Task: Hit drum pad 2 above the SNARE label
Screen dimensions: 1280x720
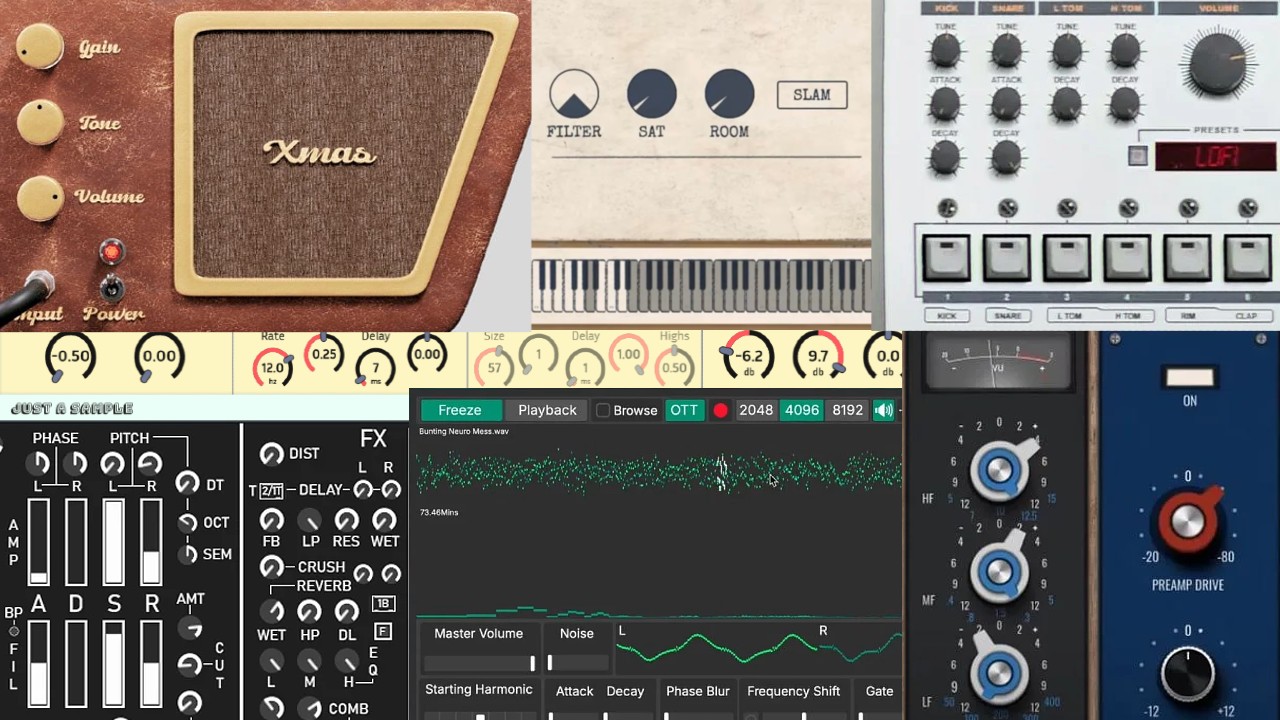Action: coord(1006,258)
